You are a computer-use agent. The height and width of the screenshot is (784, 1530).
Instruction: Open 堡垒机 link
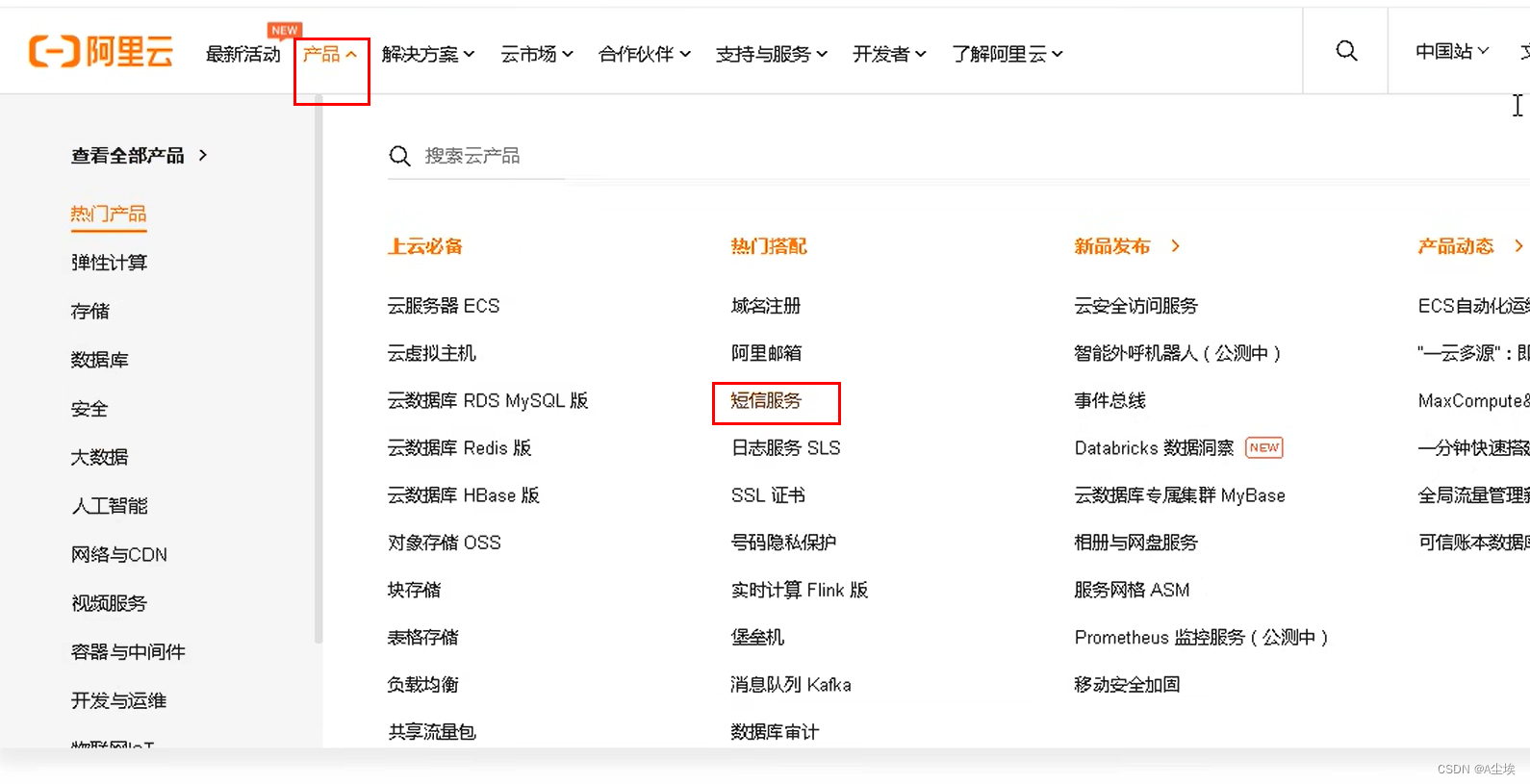757,637
